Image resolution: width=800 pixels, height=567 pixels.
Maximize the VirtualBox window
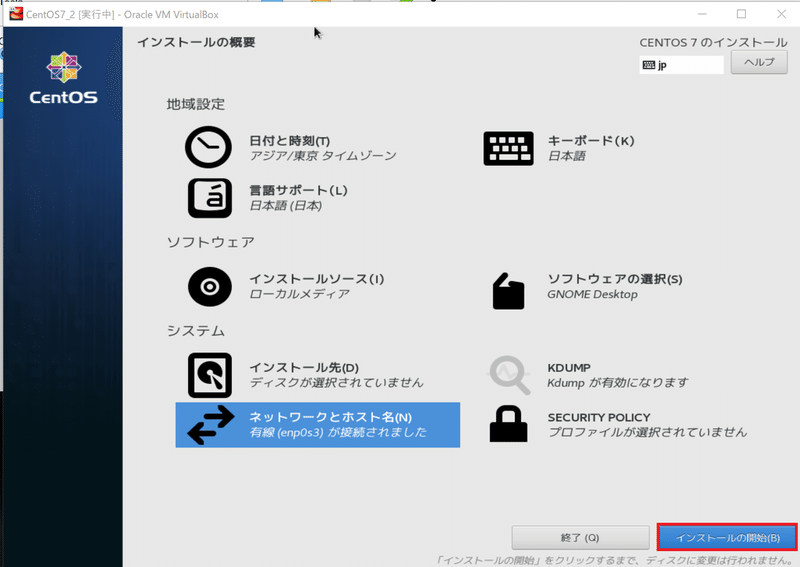[x=741, y=14]
